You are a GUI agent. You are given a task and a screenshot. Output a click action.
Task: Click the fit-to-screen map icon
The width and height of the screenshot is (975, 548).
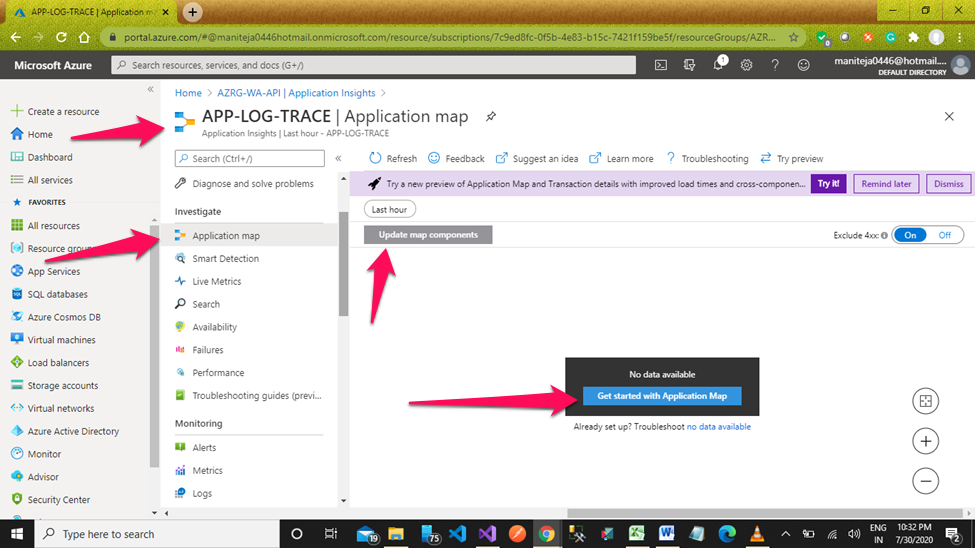[x=925, y=401]
